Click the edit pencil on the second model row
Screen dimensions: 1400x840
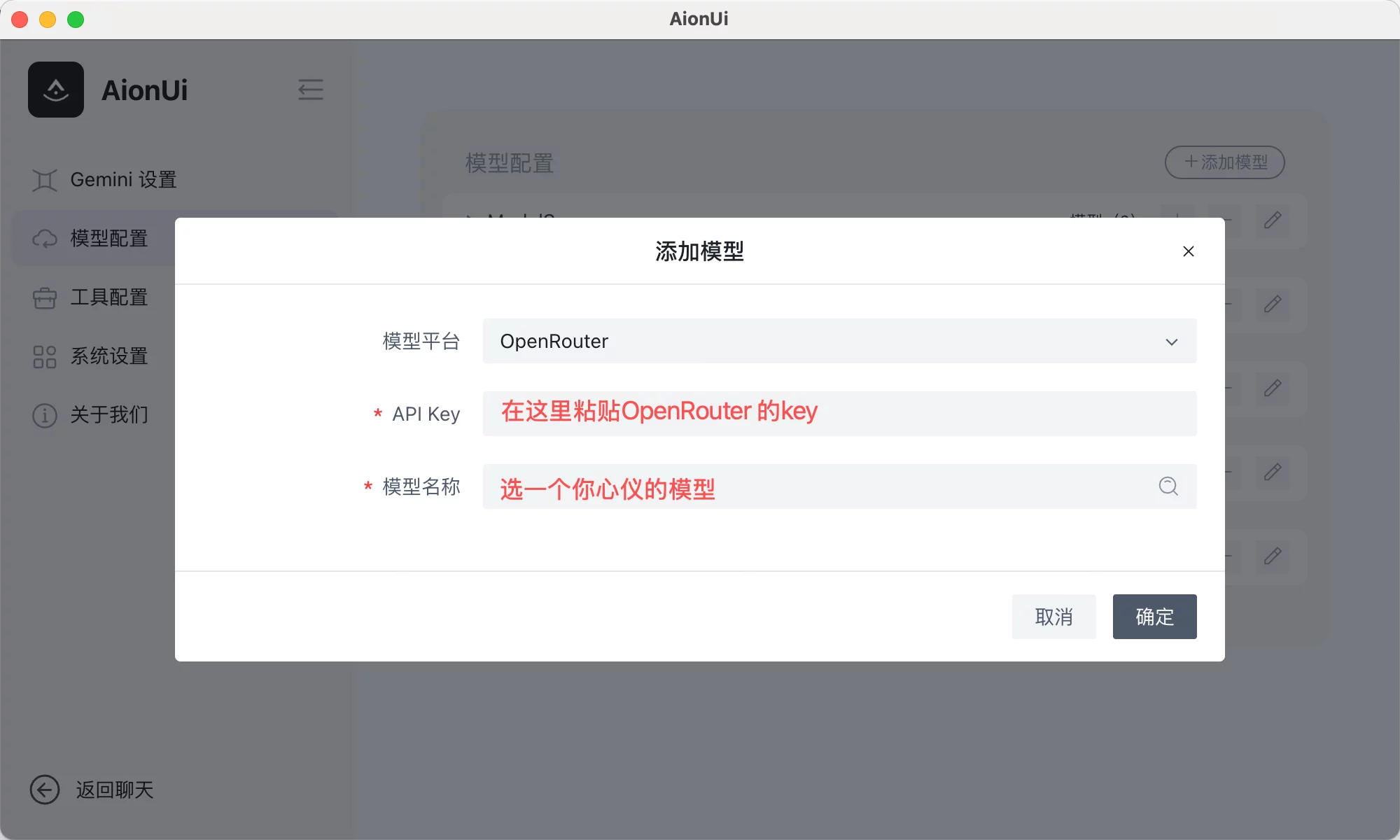1273,304
